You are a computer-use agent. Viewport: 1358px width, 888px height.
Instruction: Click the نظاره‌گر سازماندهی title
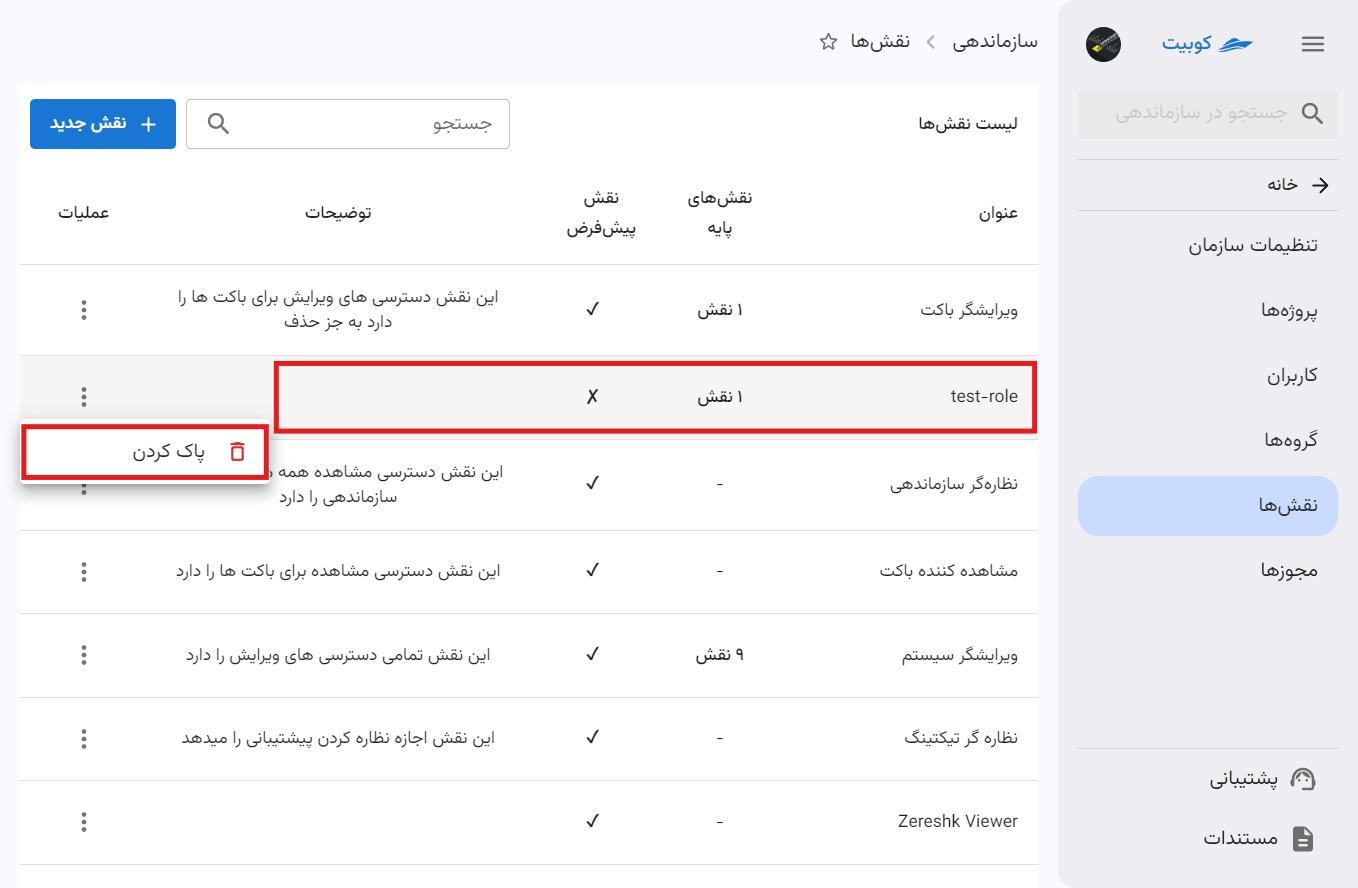[x=954, y=485]
